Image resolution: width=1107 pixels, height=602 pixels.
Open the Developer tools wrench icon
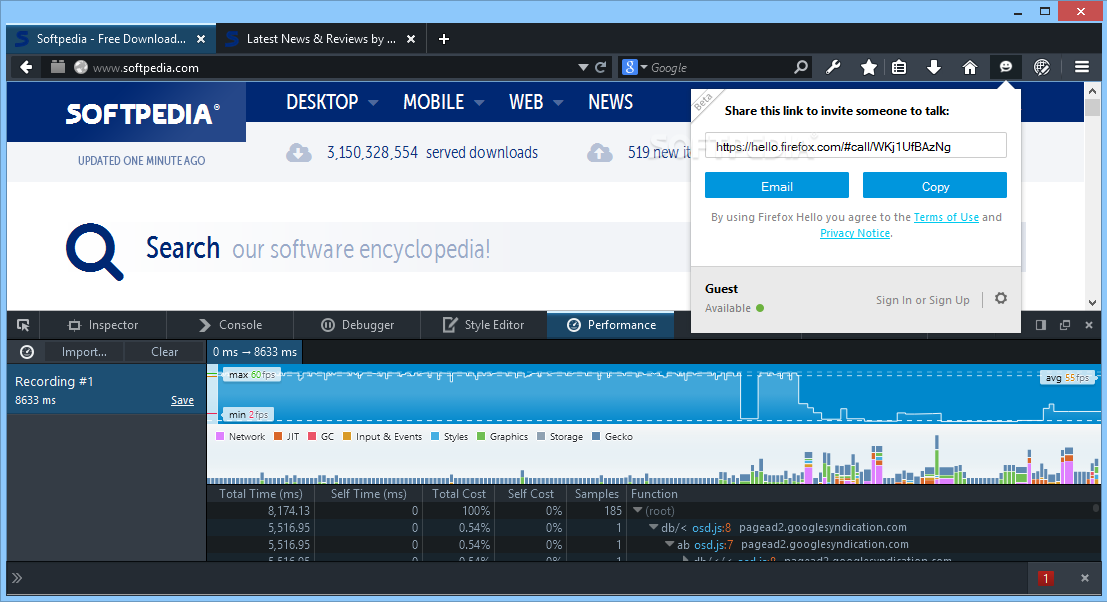click(x=833, y=67)
